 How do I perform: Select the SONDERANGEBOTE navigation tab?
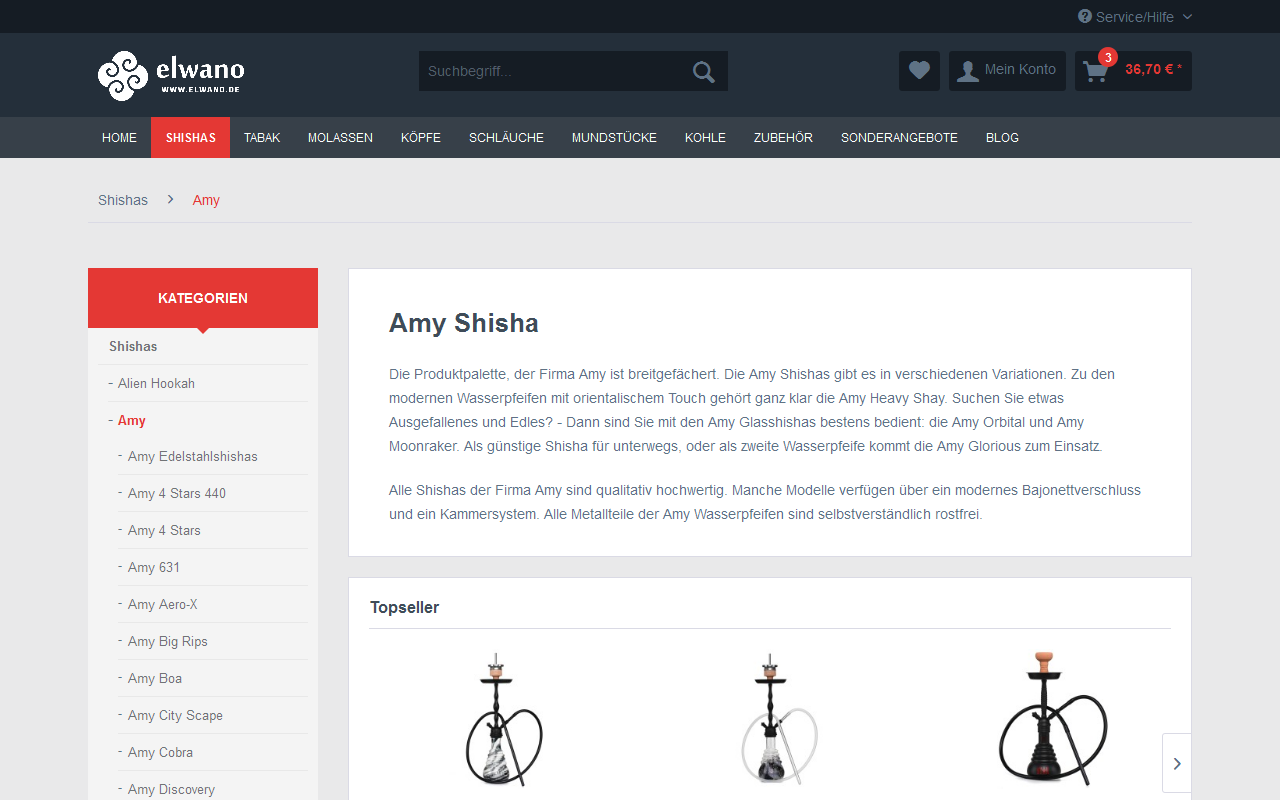click(x=899, y=138)
